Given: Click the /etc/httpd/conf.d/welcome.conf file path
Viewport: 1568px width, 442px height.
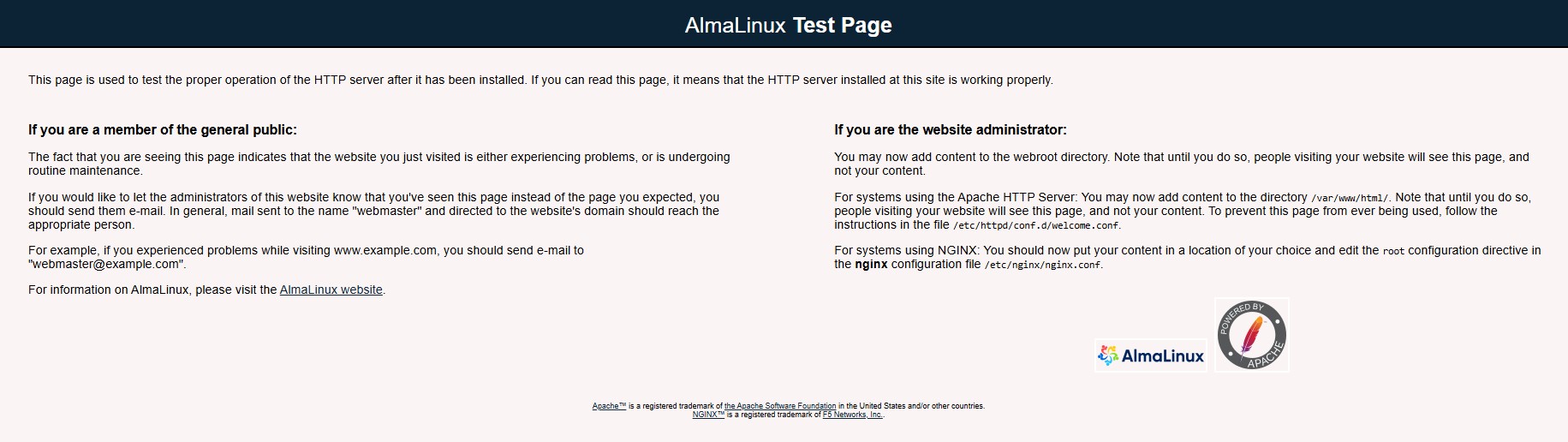Looking at the screenshot, I should [1036, 225].
